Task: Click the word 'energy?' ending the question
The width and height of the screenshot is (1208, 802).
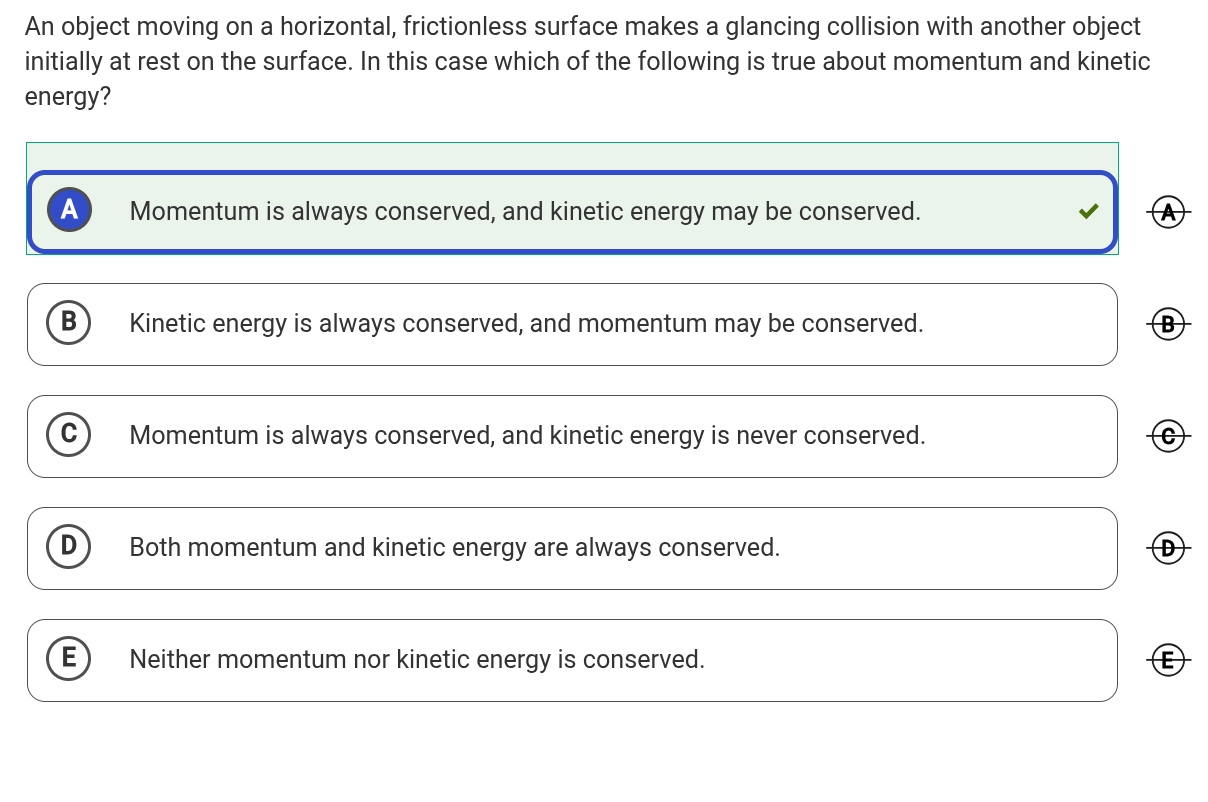Action: point(67,98)
